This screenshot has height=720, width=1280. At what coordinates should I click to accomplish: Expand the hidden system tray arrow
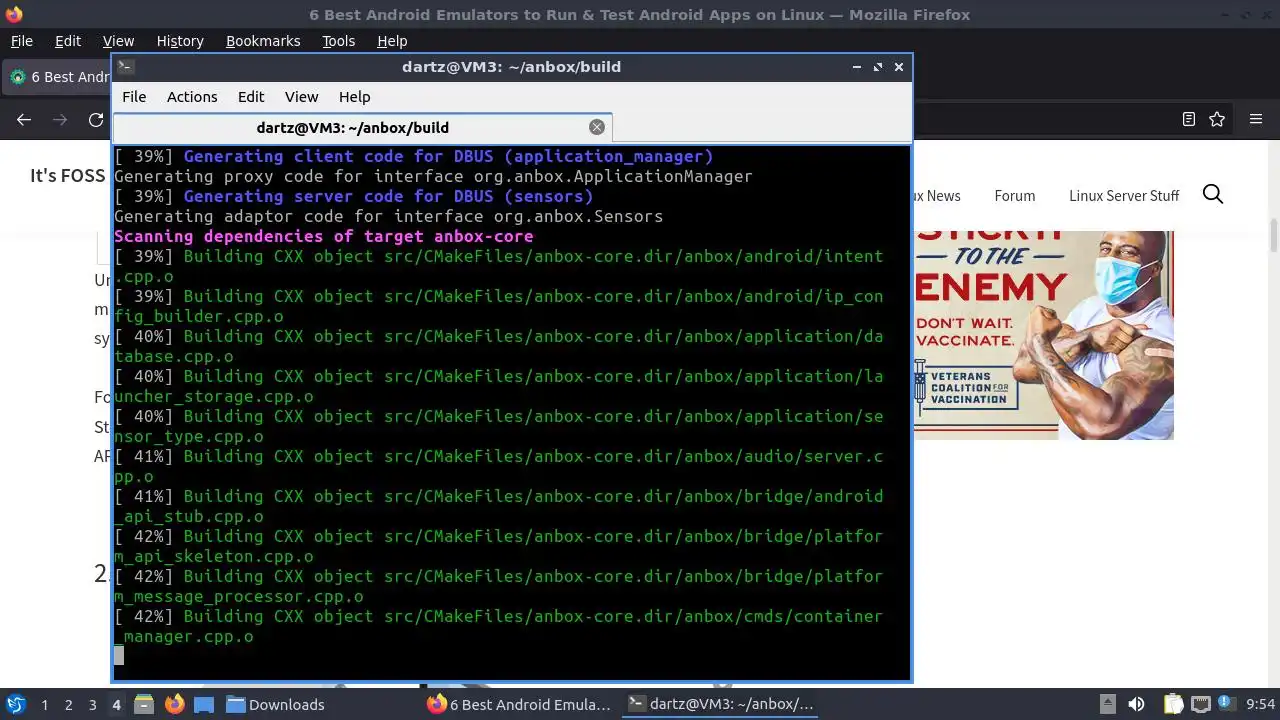click(1107, 704)
